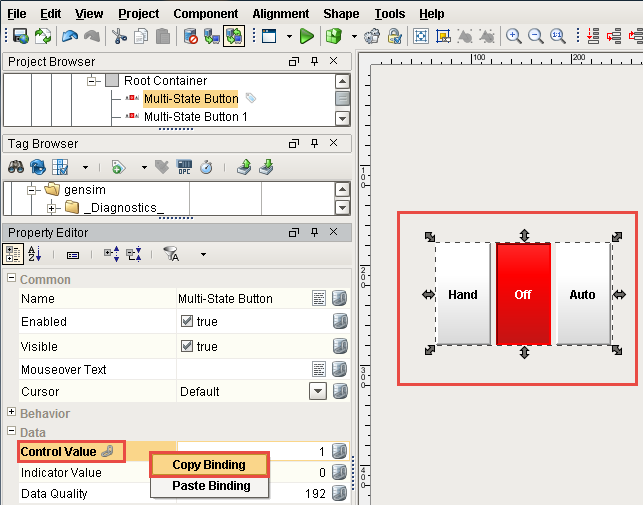Click the binoculars search icon in Tag Browser

[x=16, y=167]
